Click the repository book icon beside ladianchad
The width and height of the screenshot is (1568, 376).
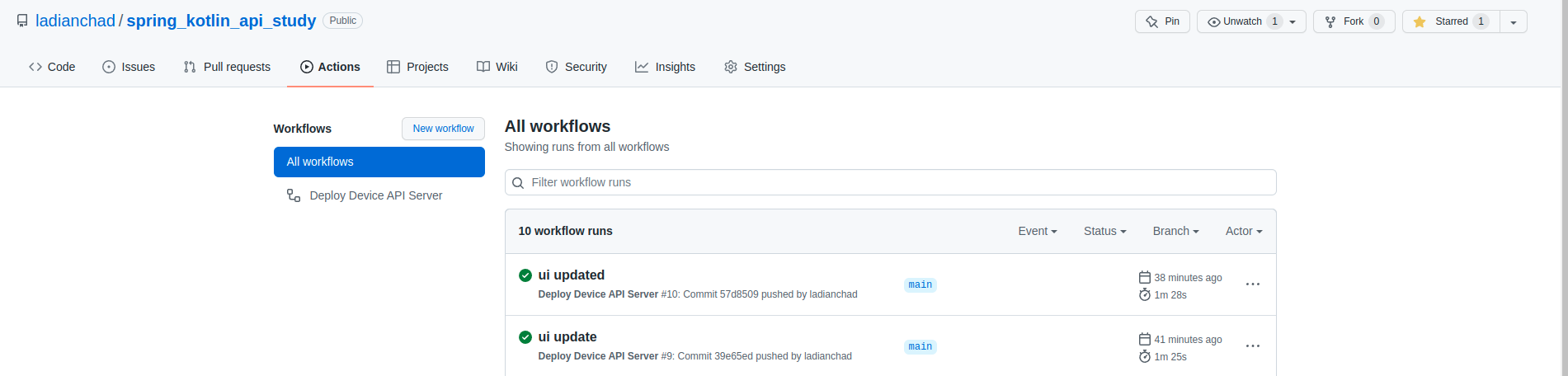[x=22, y=21]
